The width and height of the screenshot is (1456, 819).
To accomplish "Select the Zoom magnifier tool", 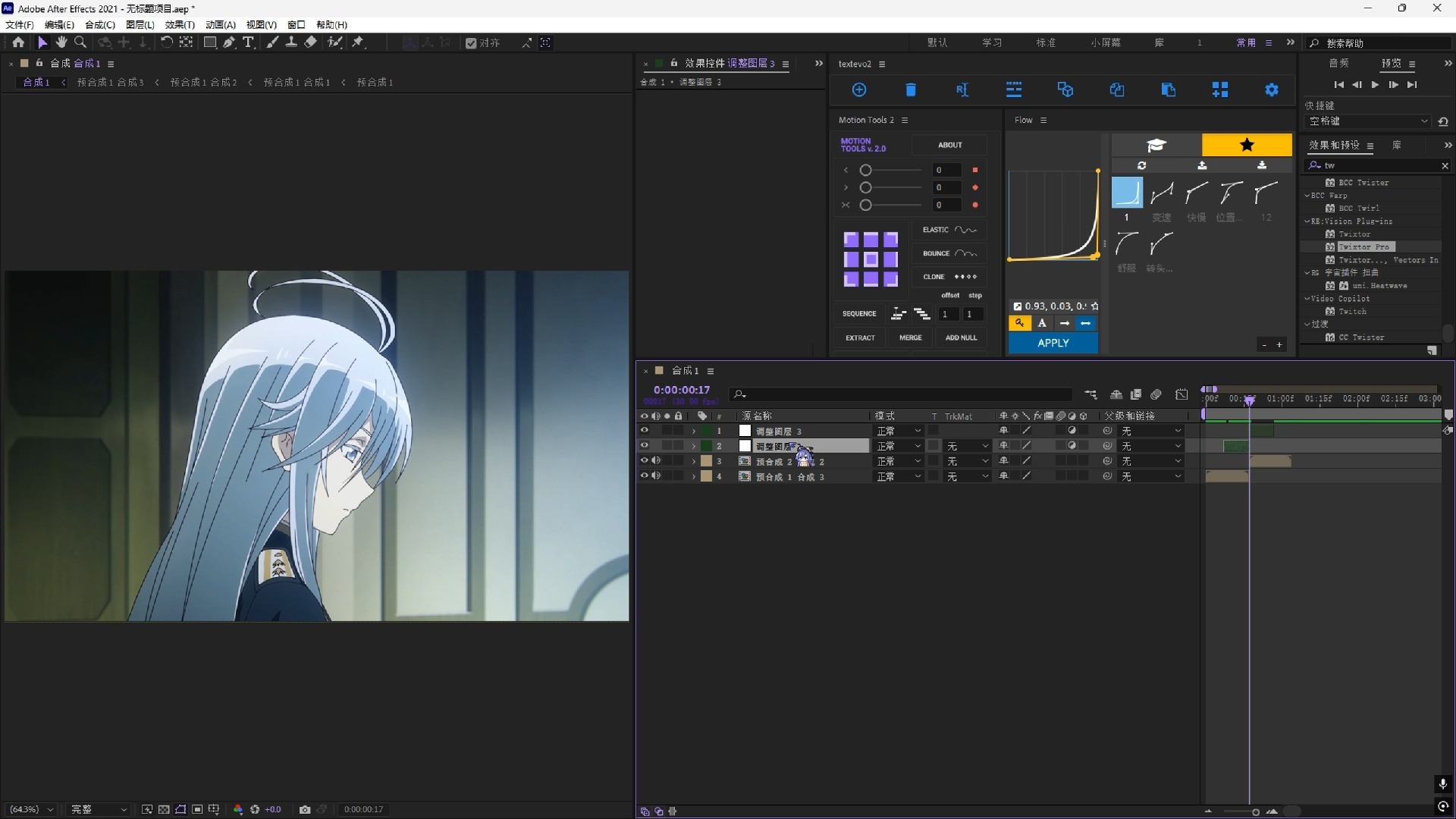I will tap(80, 42).
